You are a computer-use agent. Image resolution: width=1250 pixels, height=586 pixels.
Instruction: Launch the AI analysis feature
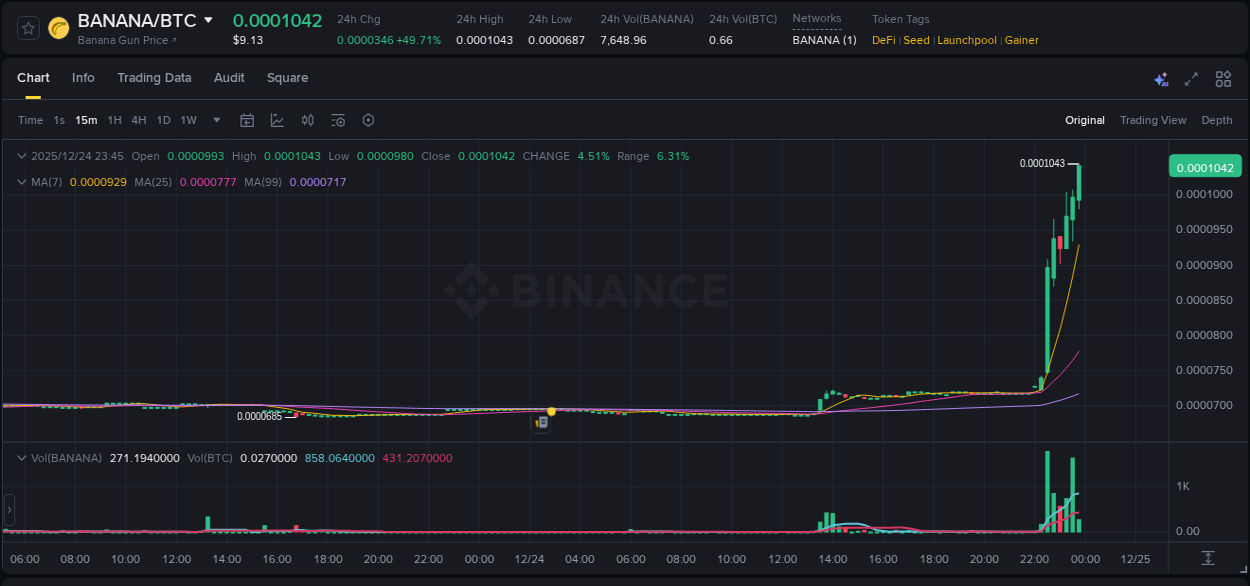[1161, 78]
